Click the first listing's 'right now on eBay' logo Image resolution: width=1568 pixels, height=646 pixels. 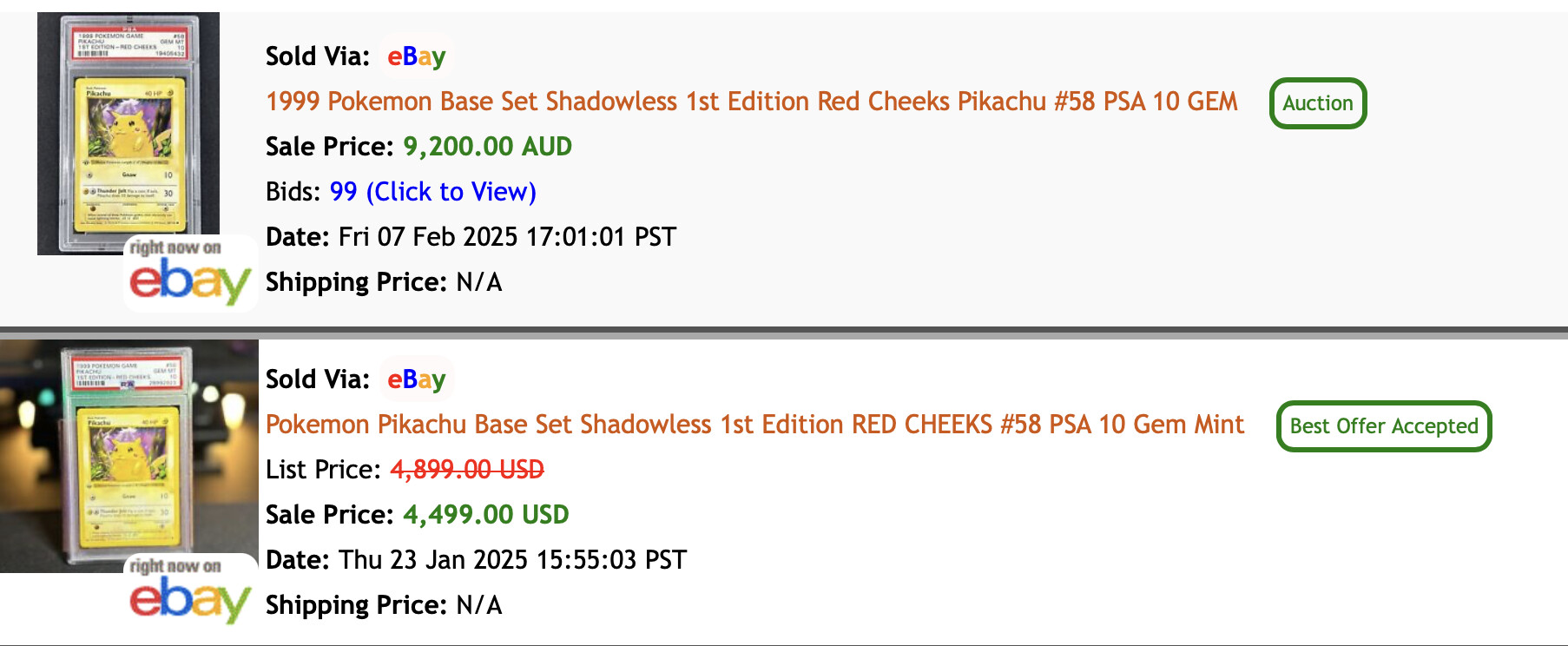tap(190, 273)
